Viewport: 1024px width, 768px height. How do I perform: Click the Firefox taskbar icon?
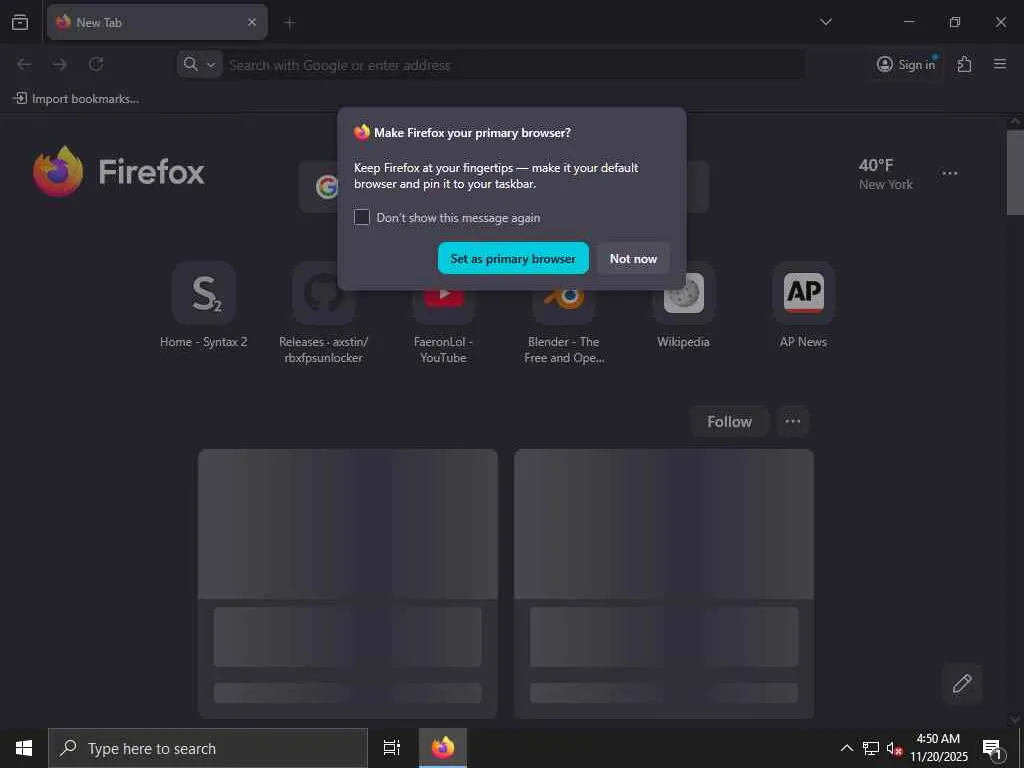pyautogui.click(x=443, y=748)
